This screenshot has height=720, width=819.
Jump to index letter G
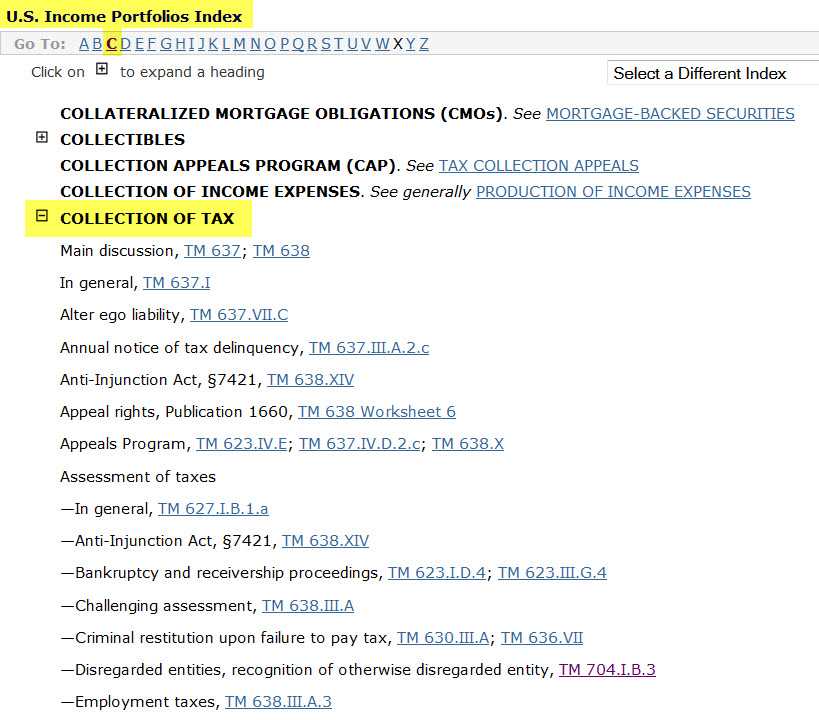pos(166,44)
